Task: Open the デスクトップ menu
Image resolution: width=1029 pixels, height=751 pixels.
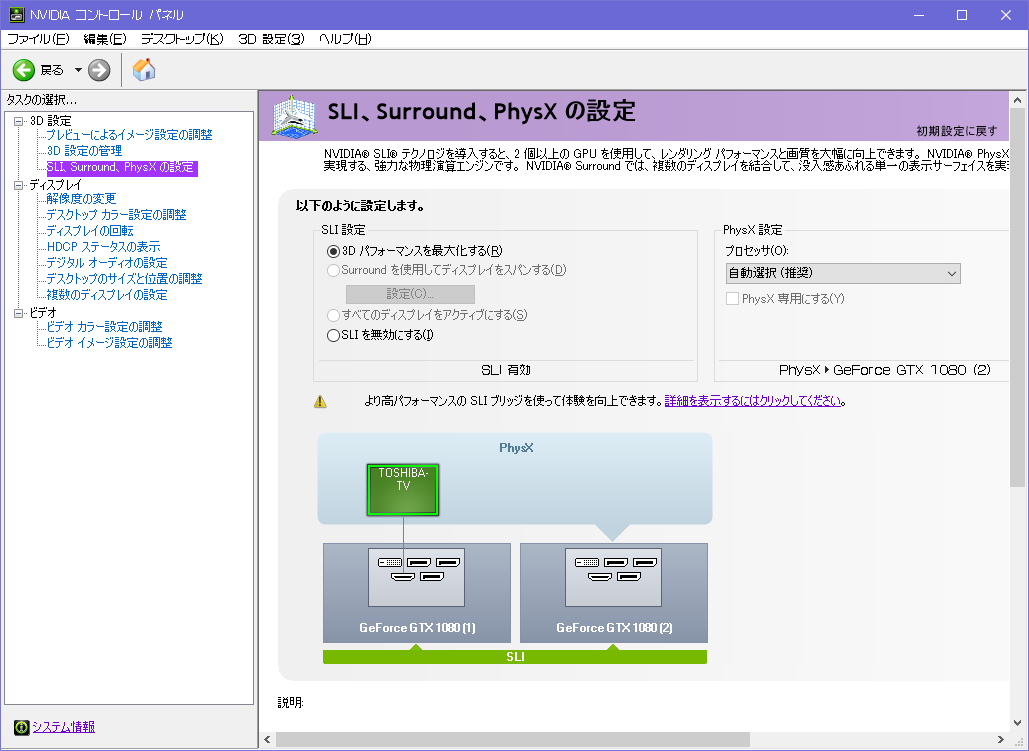Action: (182, 39)
